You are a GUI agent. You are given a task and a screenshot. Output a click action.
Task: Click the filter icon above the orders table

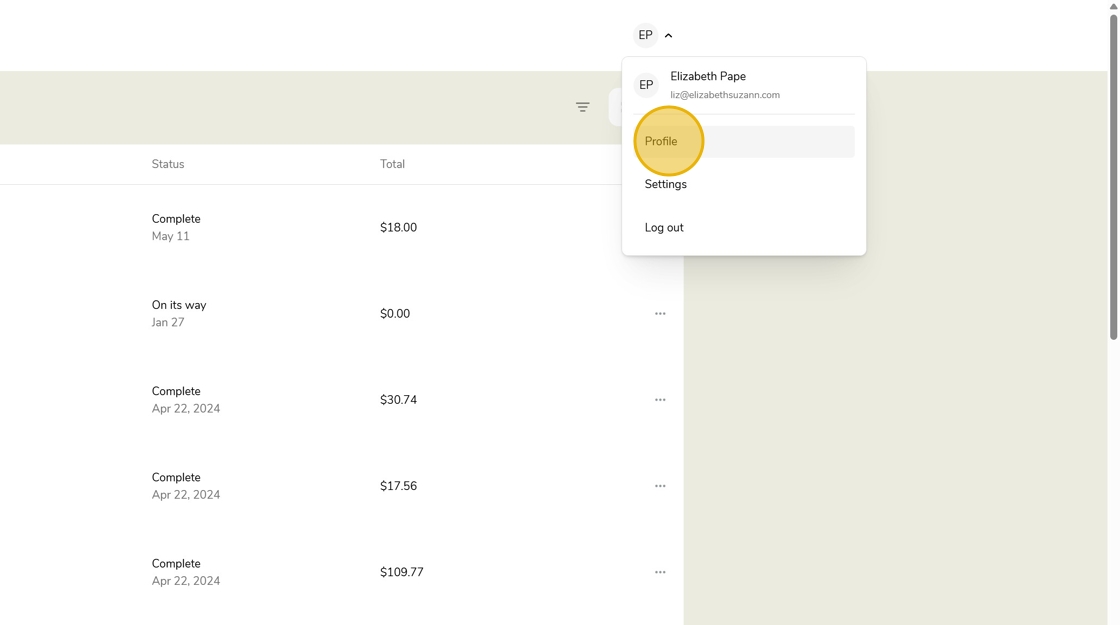point(582,107)
